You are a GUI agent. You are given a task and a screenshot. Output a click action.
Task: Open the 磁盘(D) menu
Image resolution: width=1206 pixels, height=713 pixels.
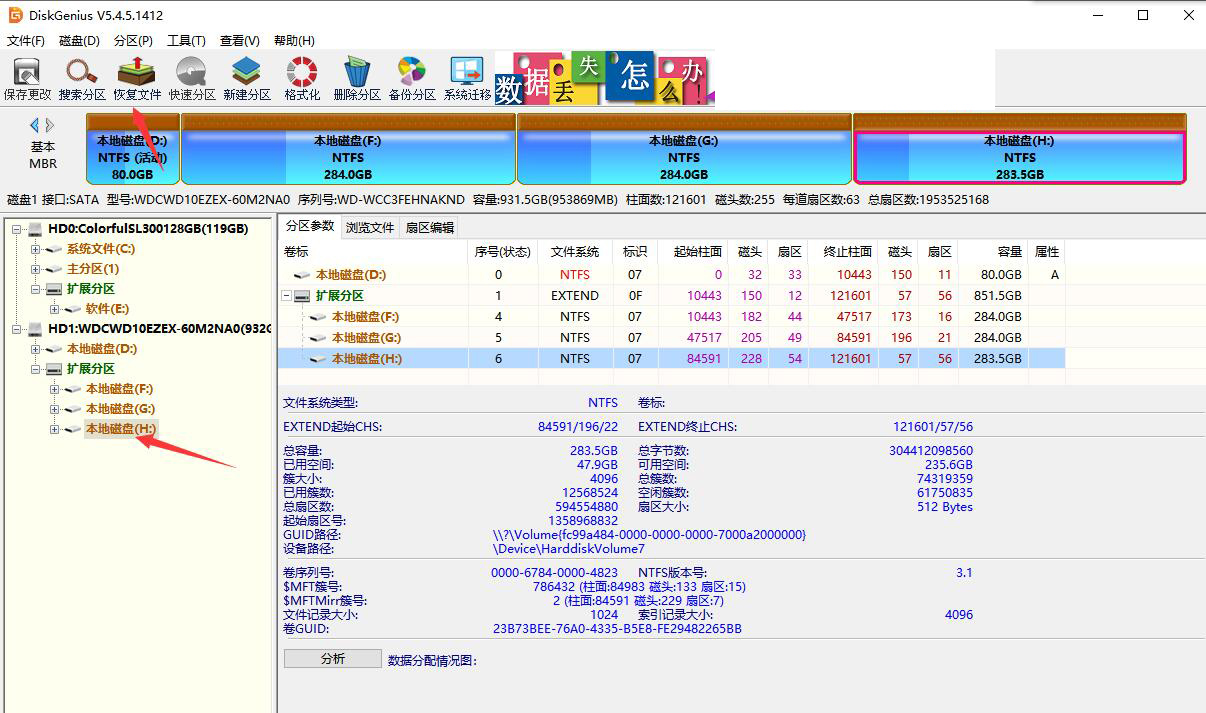[x=78, y=40]
